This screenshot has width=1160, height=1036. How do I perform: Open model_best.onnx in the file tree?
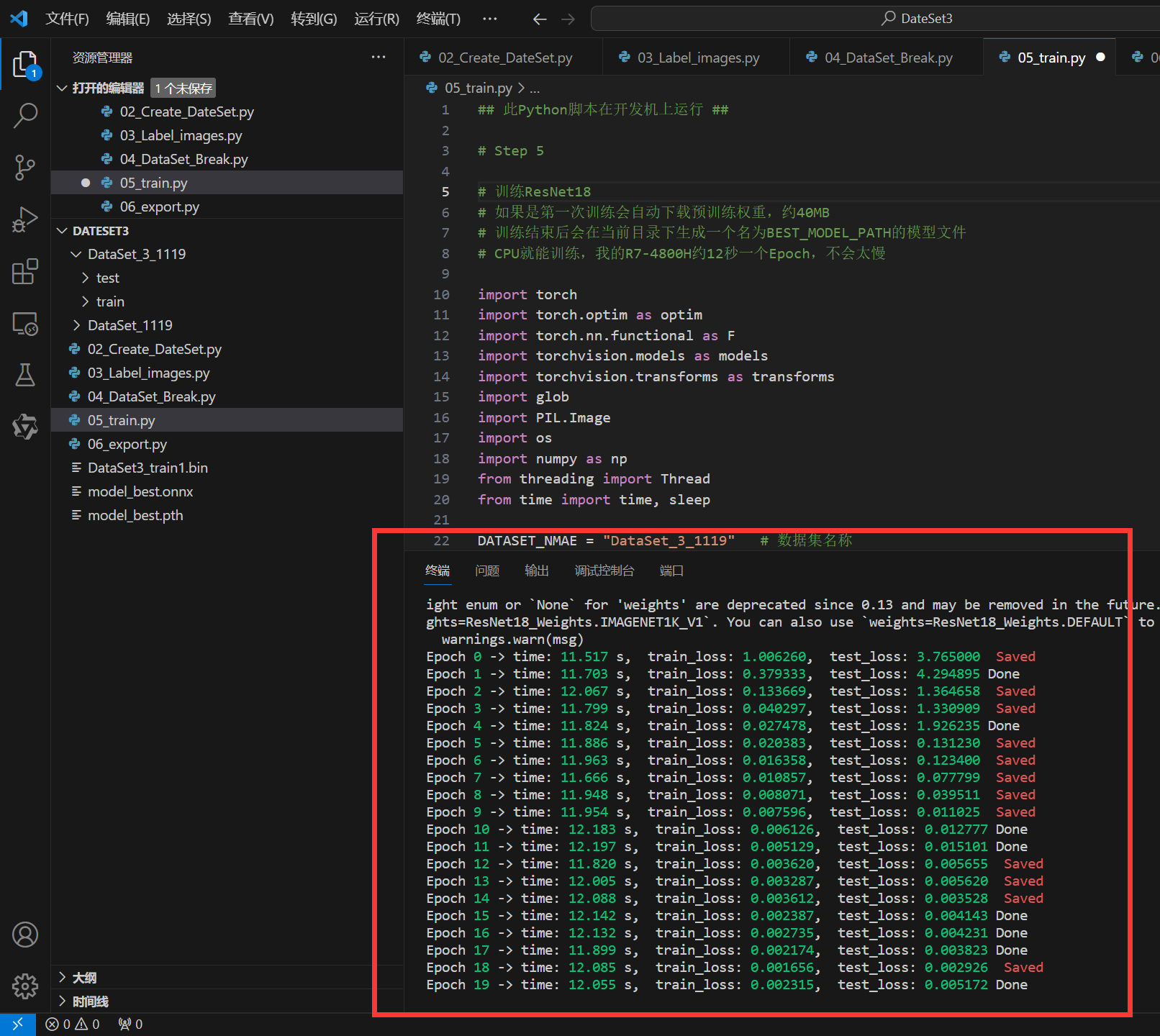click(x=140, y=491)
